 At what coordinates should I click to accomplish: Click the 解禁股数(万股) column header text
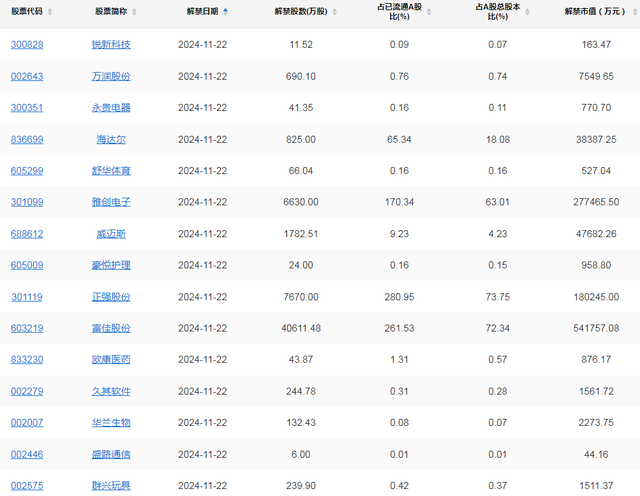click(x=301, y=12)
